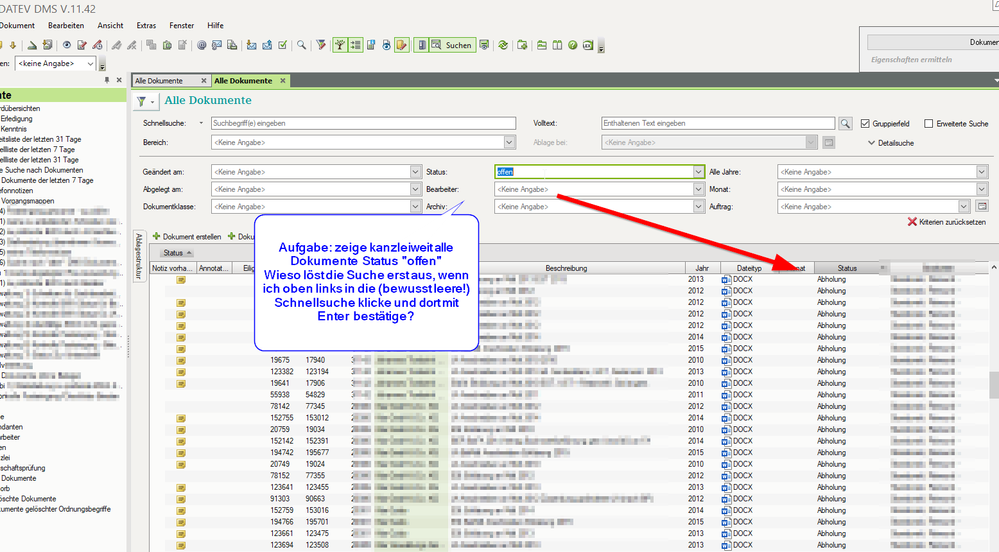
Task: Enable the Erweiterte Suche checkbox
Action: pos(928,124)
